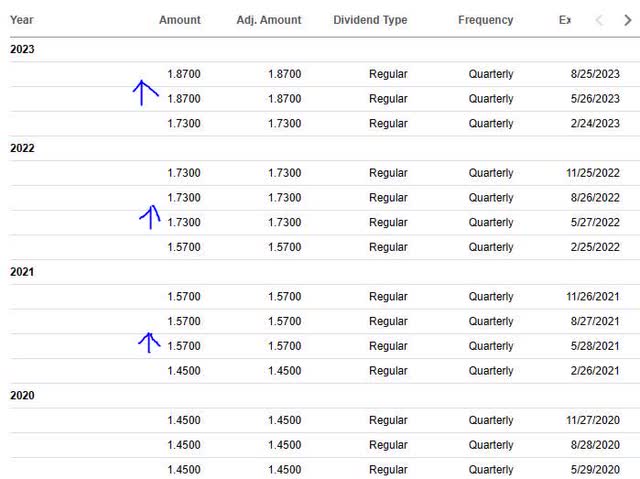Select the Frequency column header

(485, 20)
